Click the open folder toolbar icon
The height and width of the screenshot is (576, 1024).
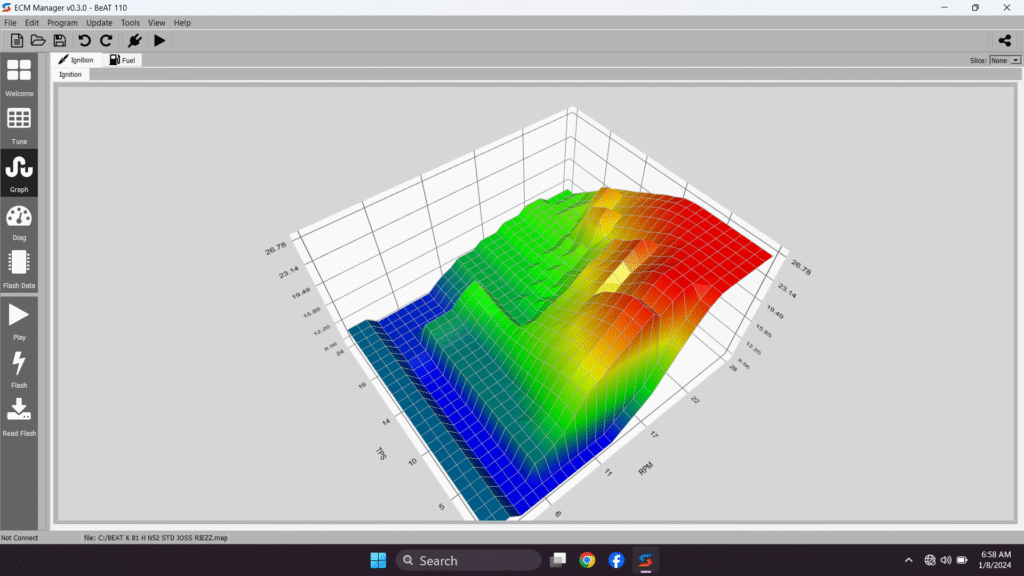pyautogui.click(x=38, y=41)
